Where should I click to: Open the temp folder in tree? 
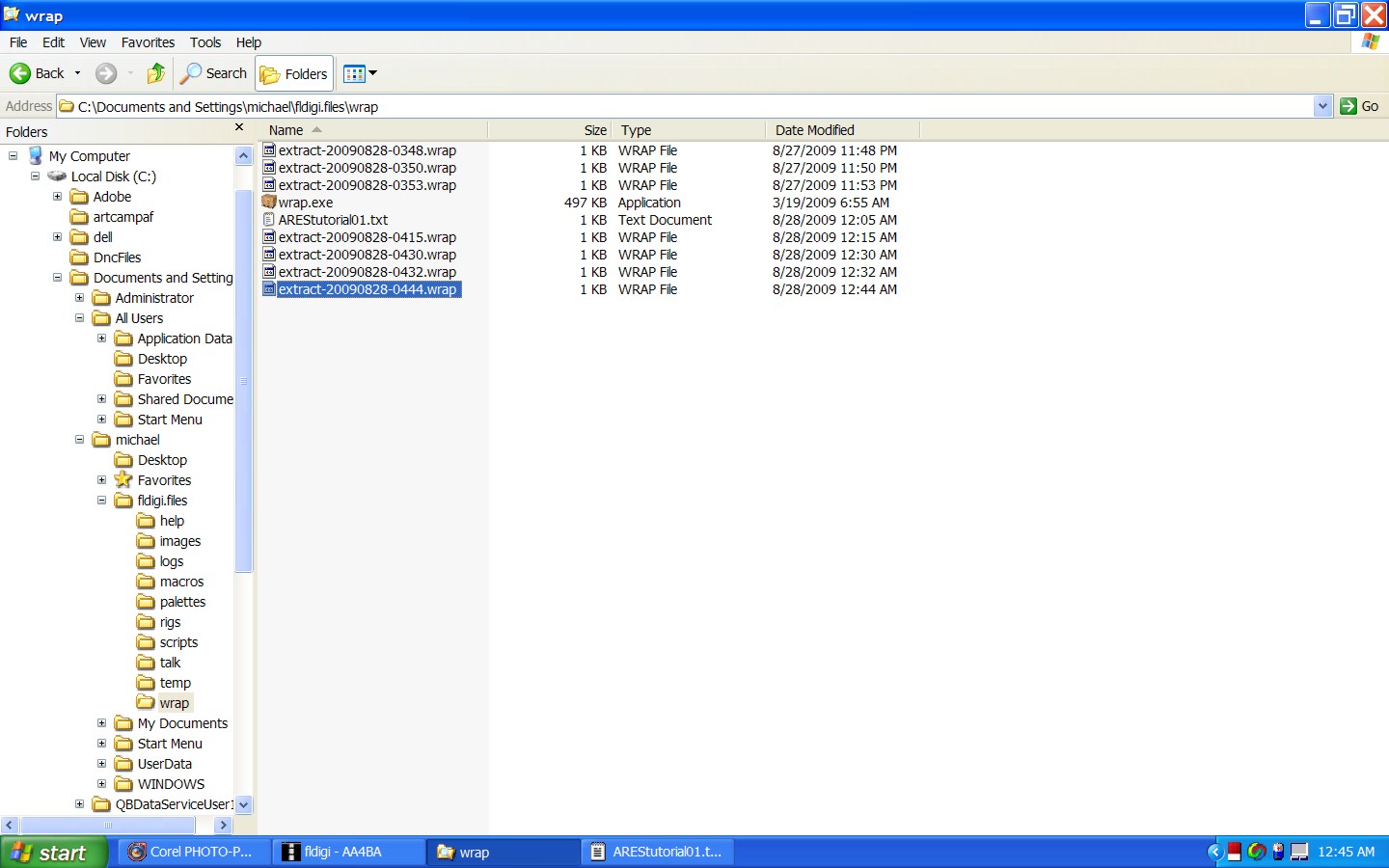click(164, 683)
